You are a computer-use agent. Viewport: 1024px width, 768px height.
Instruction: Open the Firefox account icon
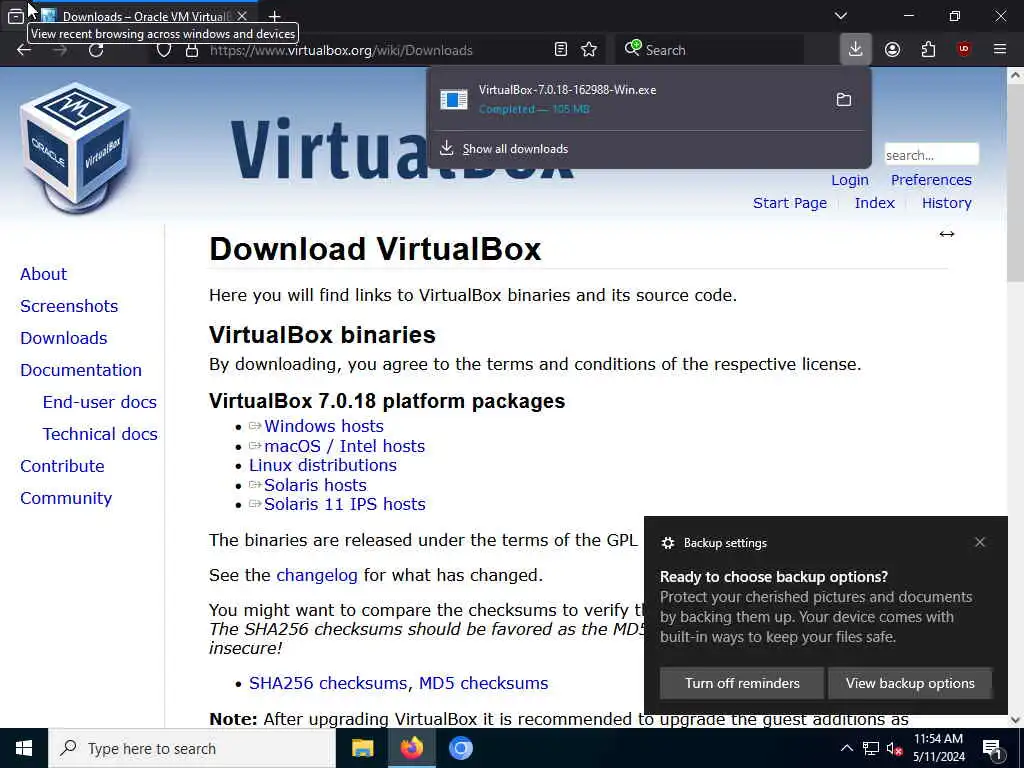point(892,50)
